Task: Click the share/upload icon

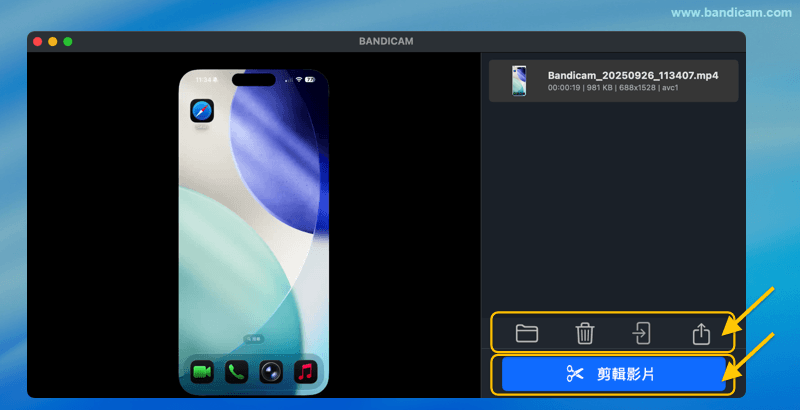Action: click(701, 334)
